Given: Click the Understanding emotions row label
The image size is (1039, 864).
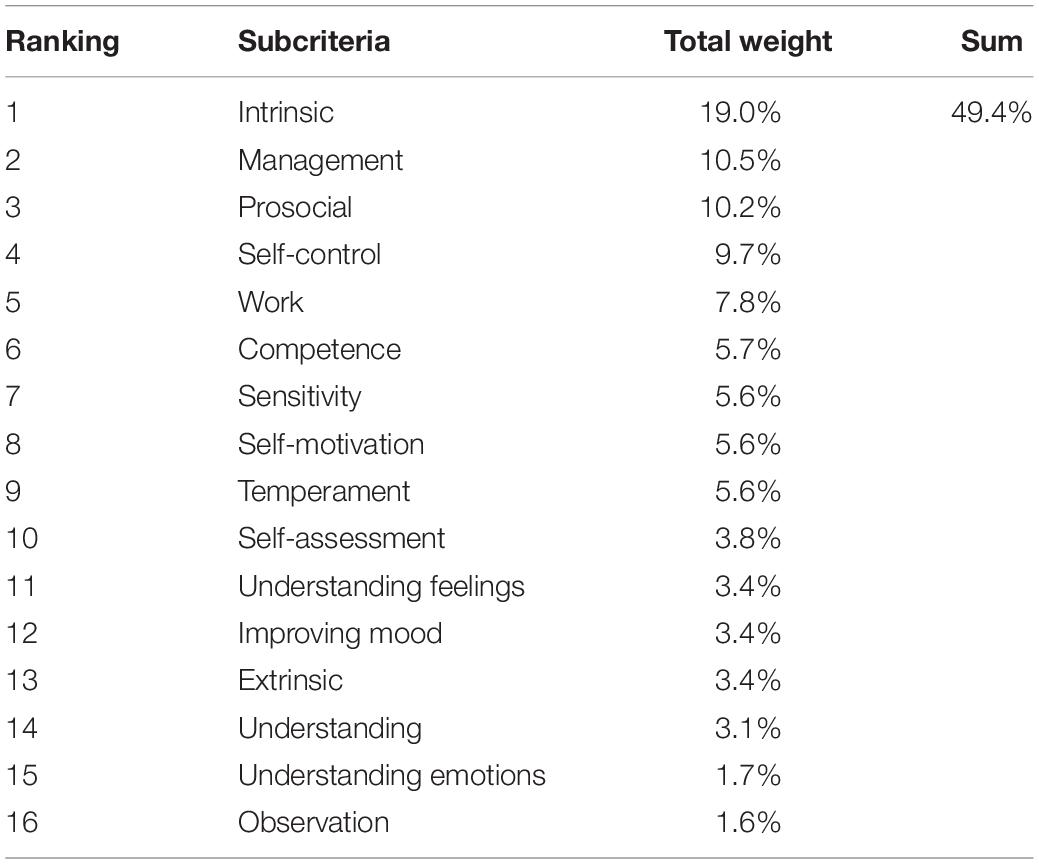Looking at the screenshot, I should [392, 775].
